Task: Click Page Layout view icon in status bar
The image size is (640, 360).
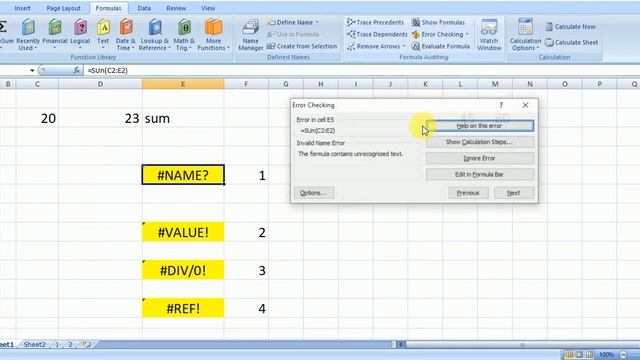Action: point(579,354)
